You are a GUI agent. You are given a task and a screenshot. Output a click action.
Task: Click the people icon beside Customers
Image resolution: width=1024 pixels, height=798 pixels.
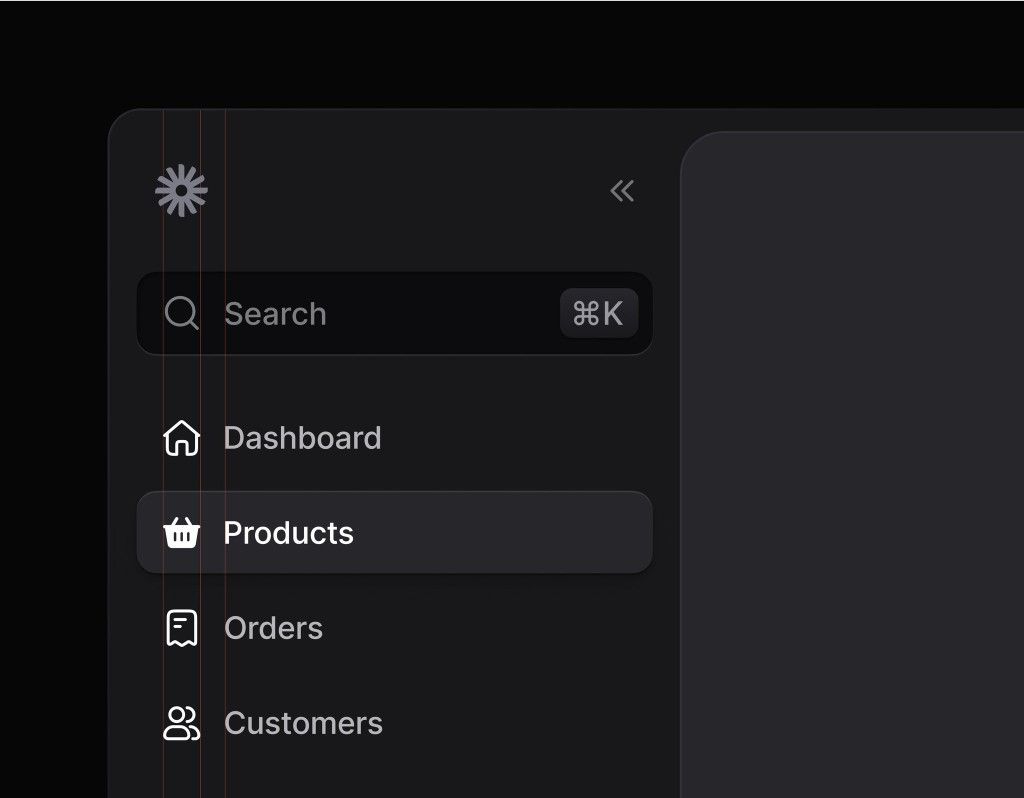click(181, 722)
